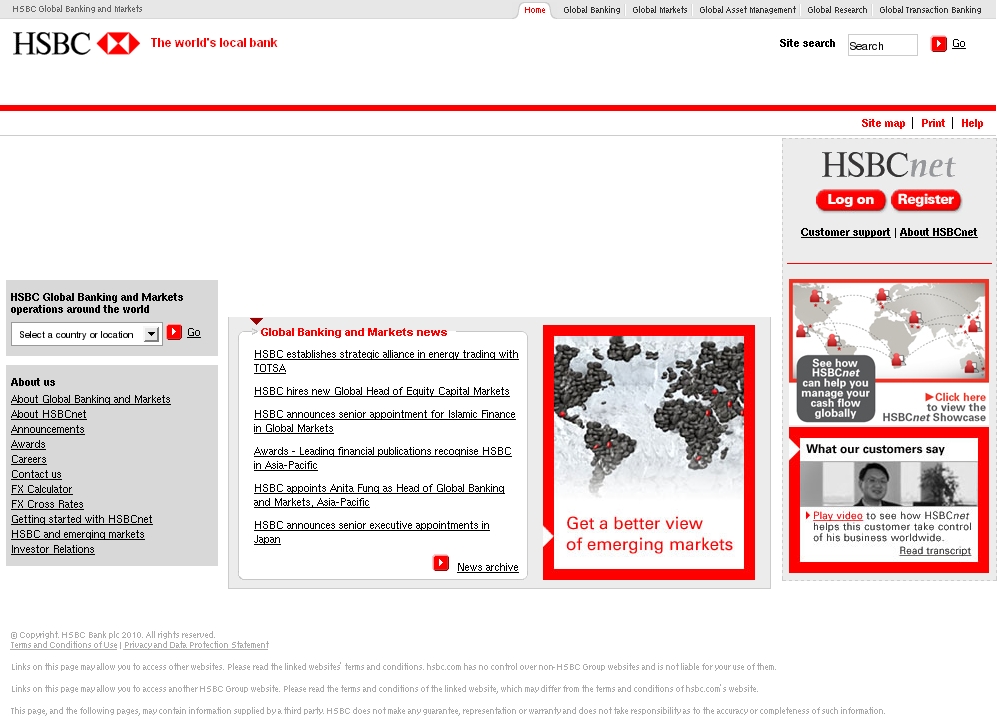Open the Awards link in About us
The image size is (997, 728).
(x=28, y=444)
